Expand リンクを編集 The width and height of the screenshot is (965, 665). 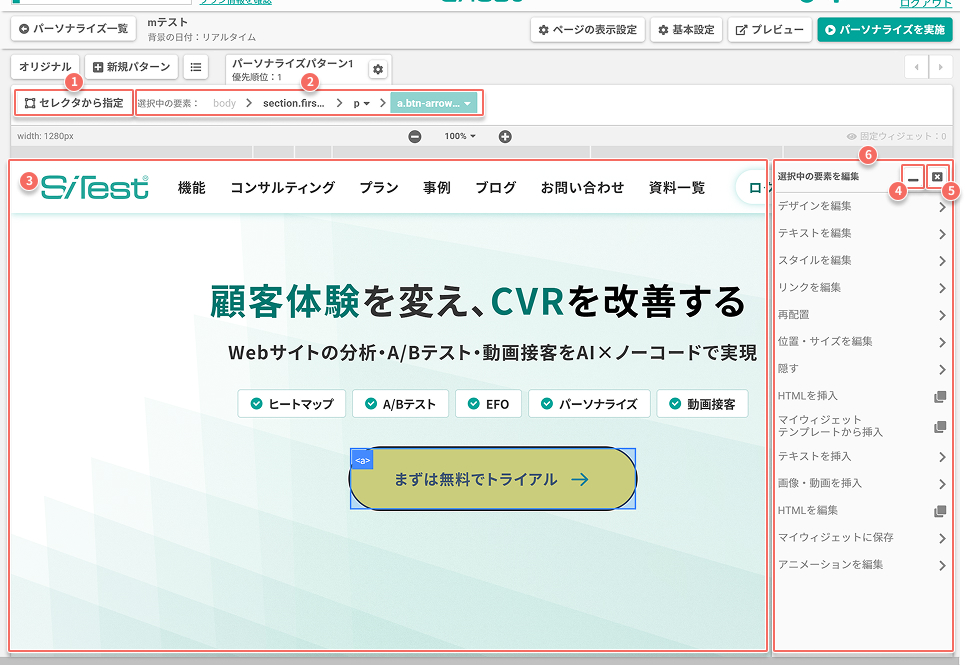tap(862, 288)
